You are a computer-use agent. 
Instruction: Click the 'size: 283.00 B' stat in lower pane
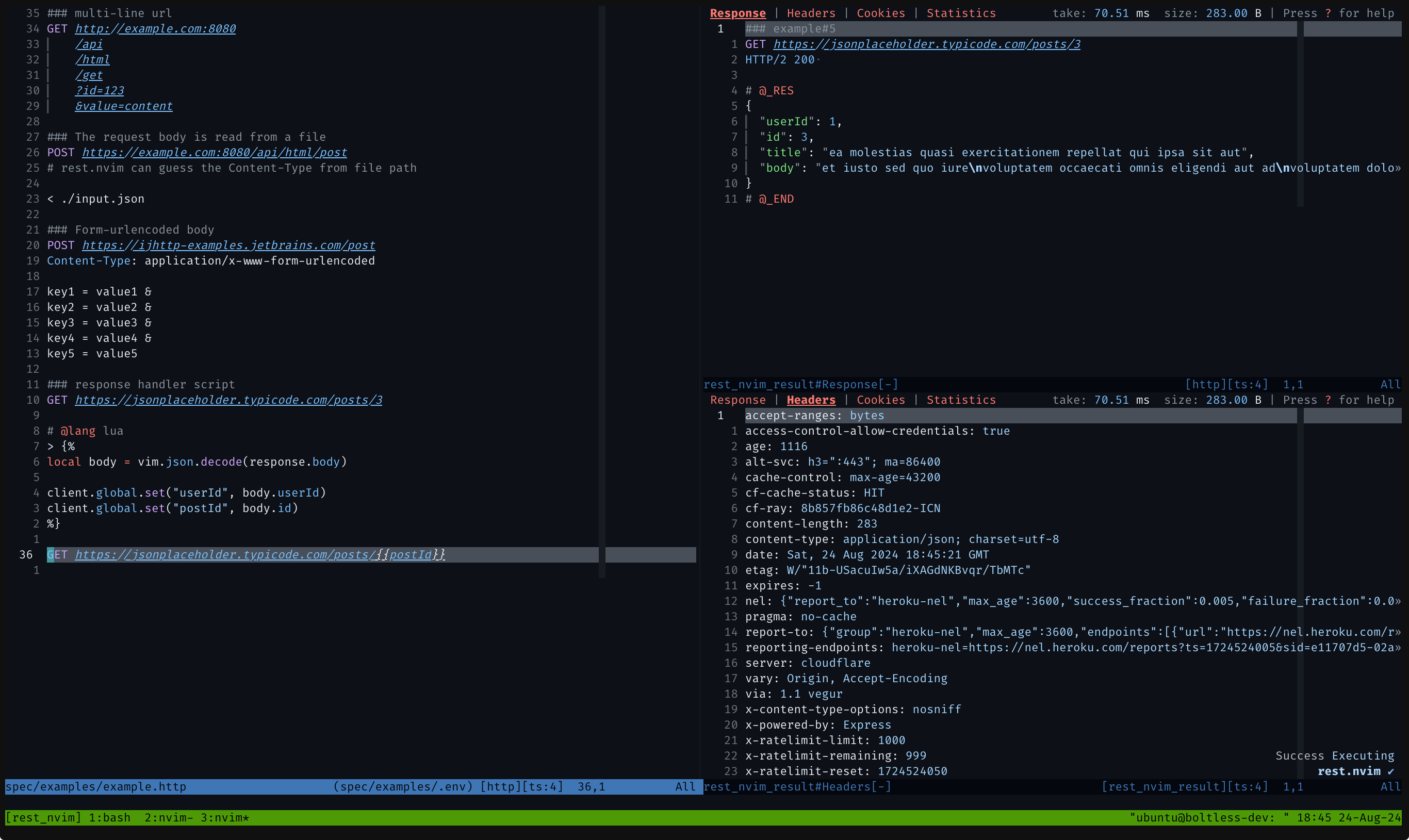coord(1213,400)
